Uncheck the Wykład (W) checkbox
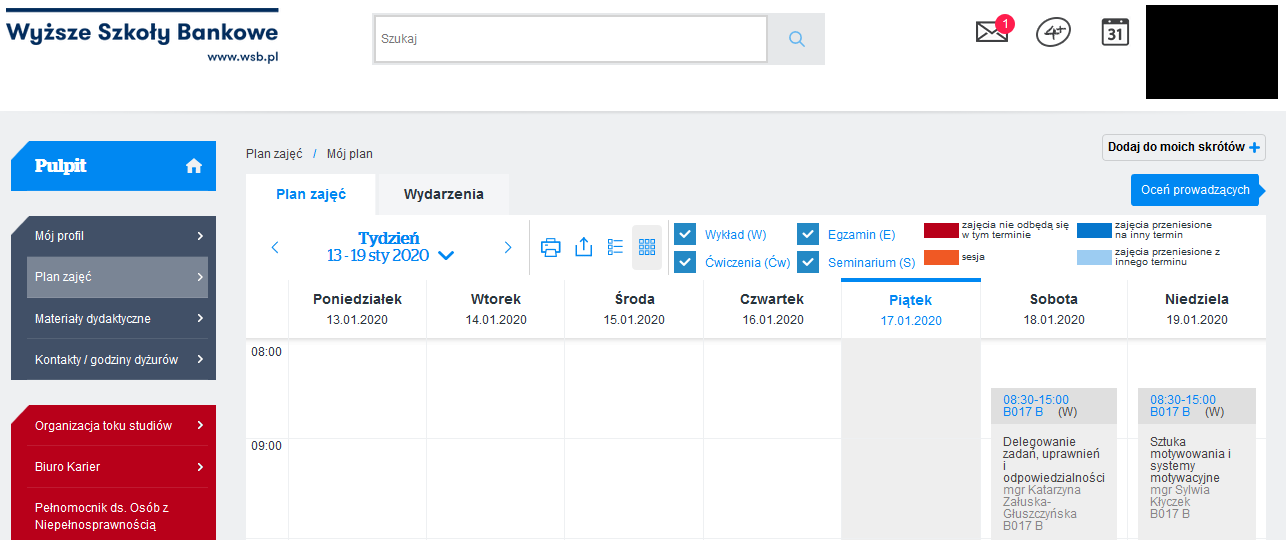The height and width of the screenshot is (540, 1286). coord(685,235)
